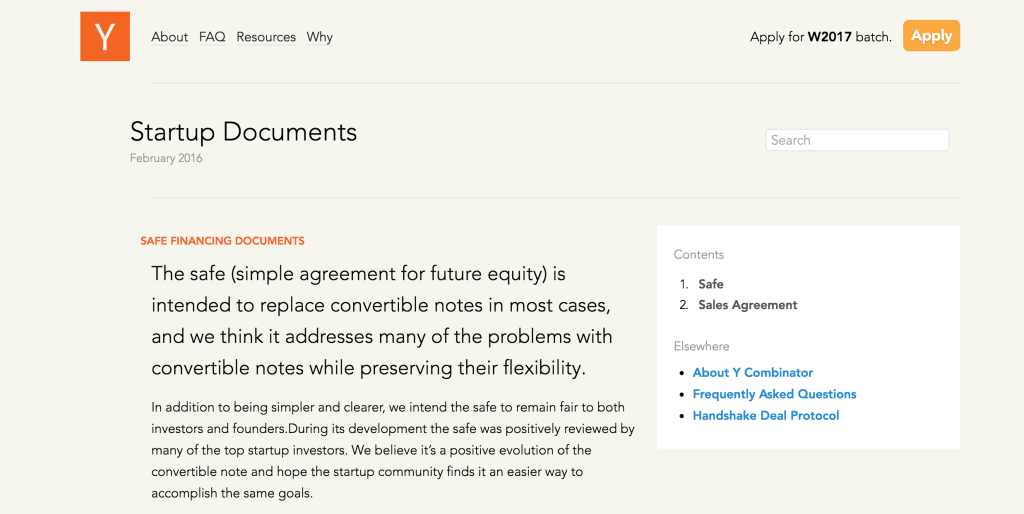Open the Handshake Deal Protocol link

tap(766, 416)
